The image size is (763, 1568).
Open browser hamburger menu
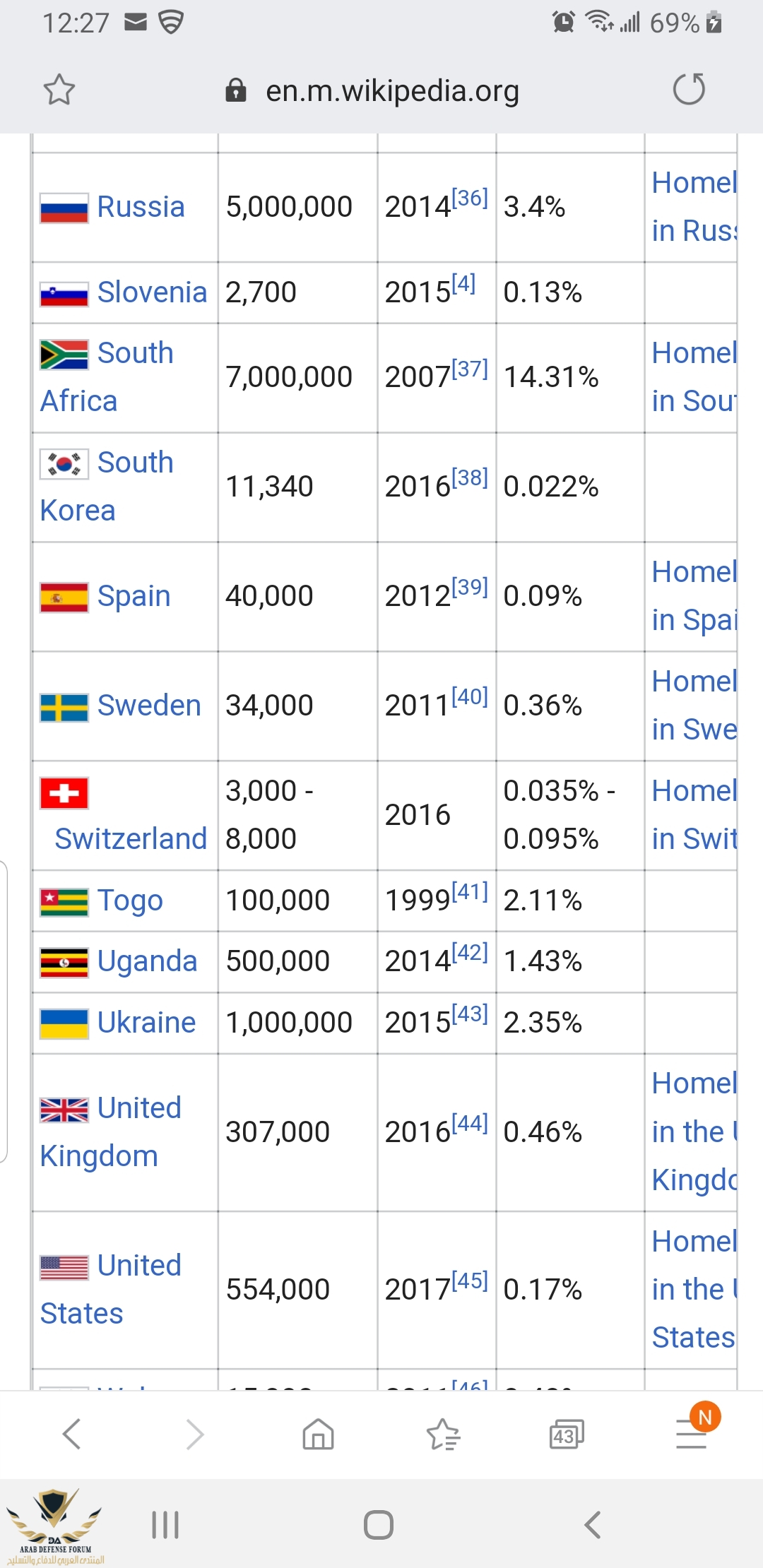click(x=692, y=1434)
